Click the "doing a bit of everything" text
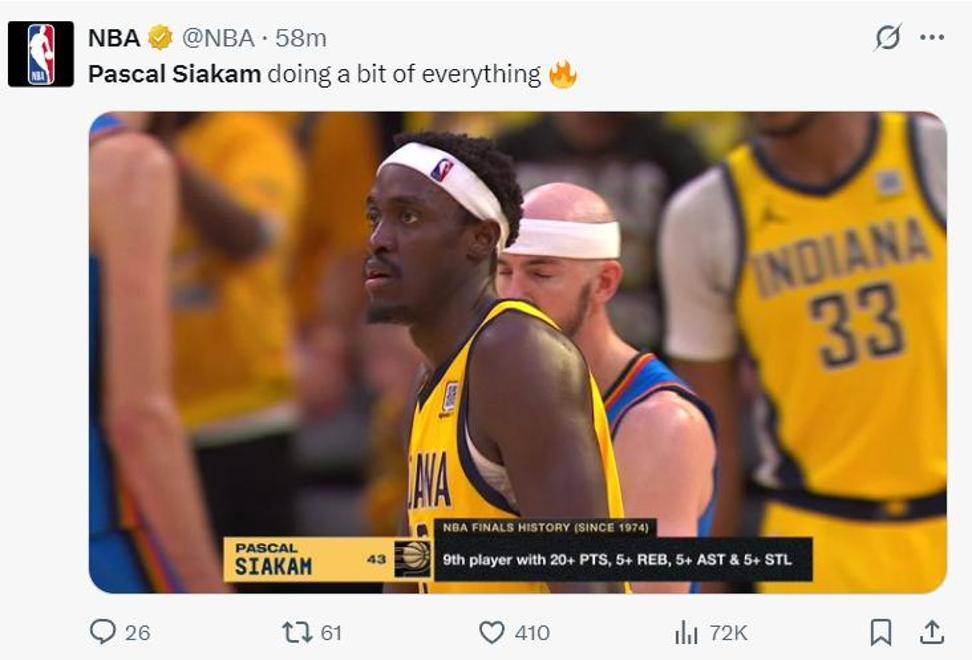972x660 pixels. coord(404,74)
